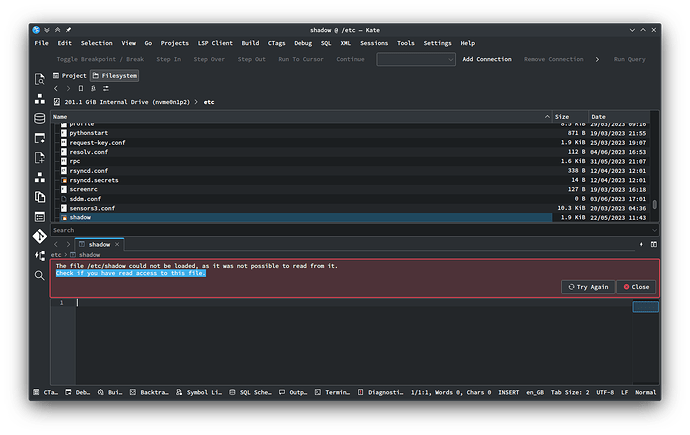Image resolution: width=690 pixels, height=435 pixels.
Task: Toggle INSERT mode in the status bar
Action: pos(508,392)
